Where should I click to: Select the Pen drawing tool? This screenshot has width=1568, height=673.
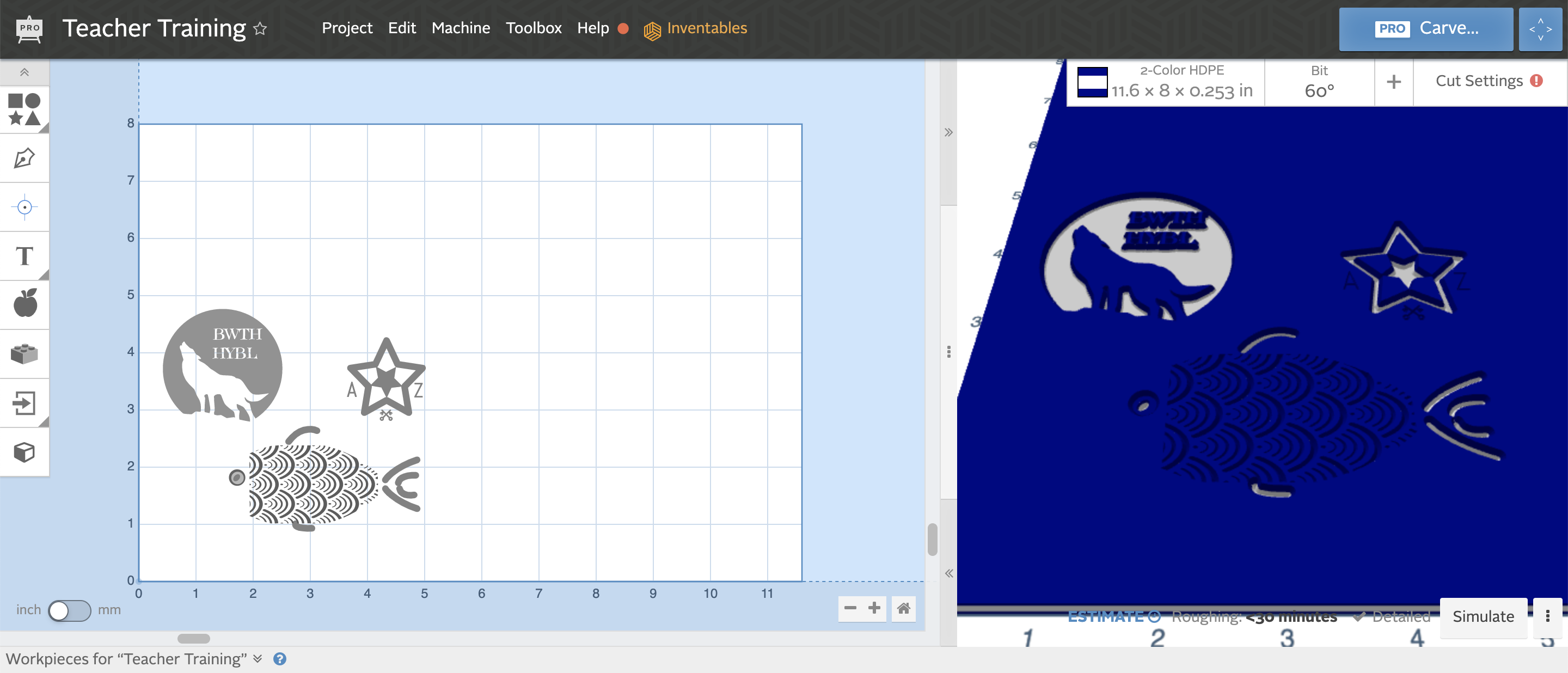24,157
